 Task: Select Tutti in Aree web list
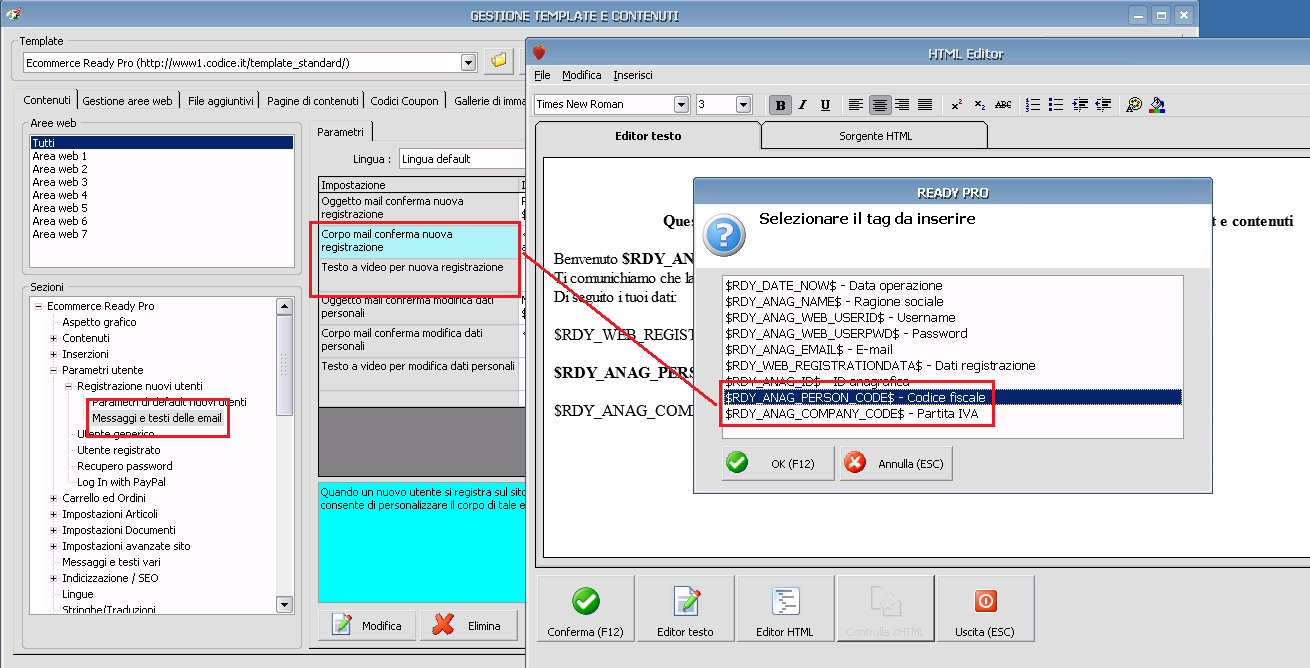(x=162, y=143)
